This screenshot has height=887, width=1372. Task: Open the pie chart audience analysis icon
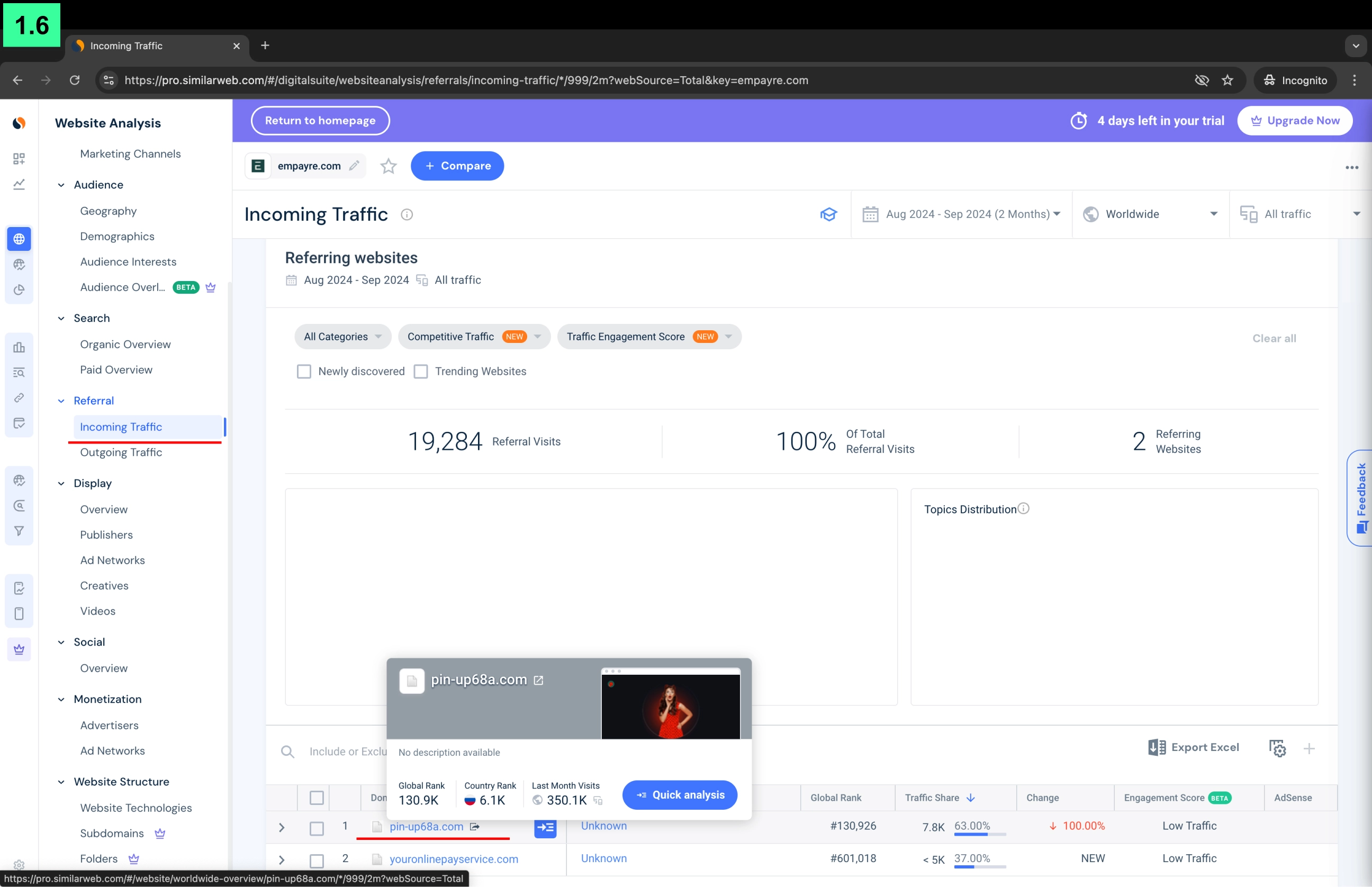pyautogui.click(x=19, y=291)
